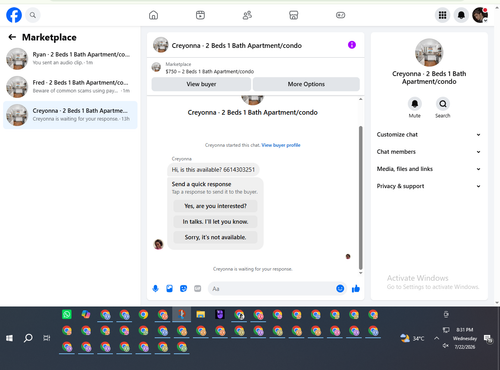Open WhatsApp from the taskbar

click(67, 314)
